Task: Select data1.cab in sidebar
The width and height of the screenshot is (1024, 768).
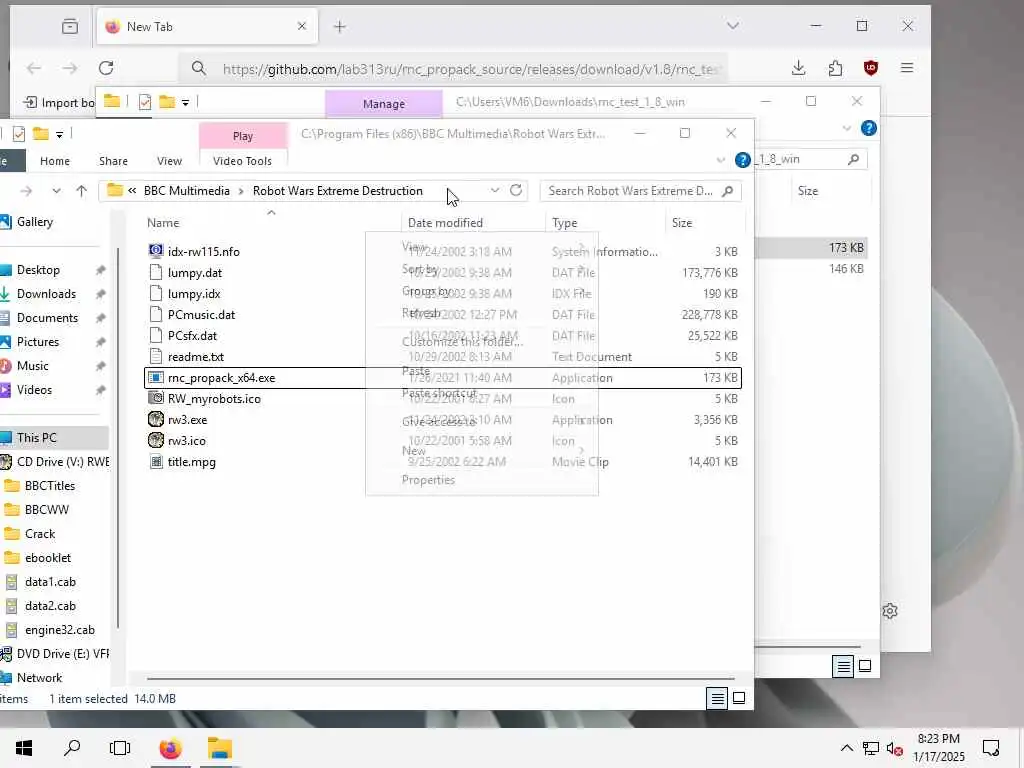Action: (x=50, y=582)
